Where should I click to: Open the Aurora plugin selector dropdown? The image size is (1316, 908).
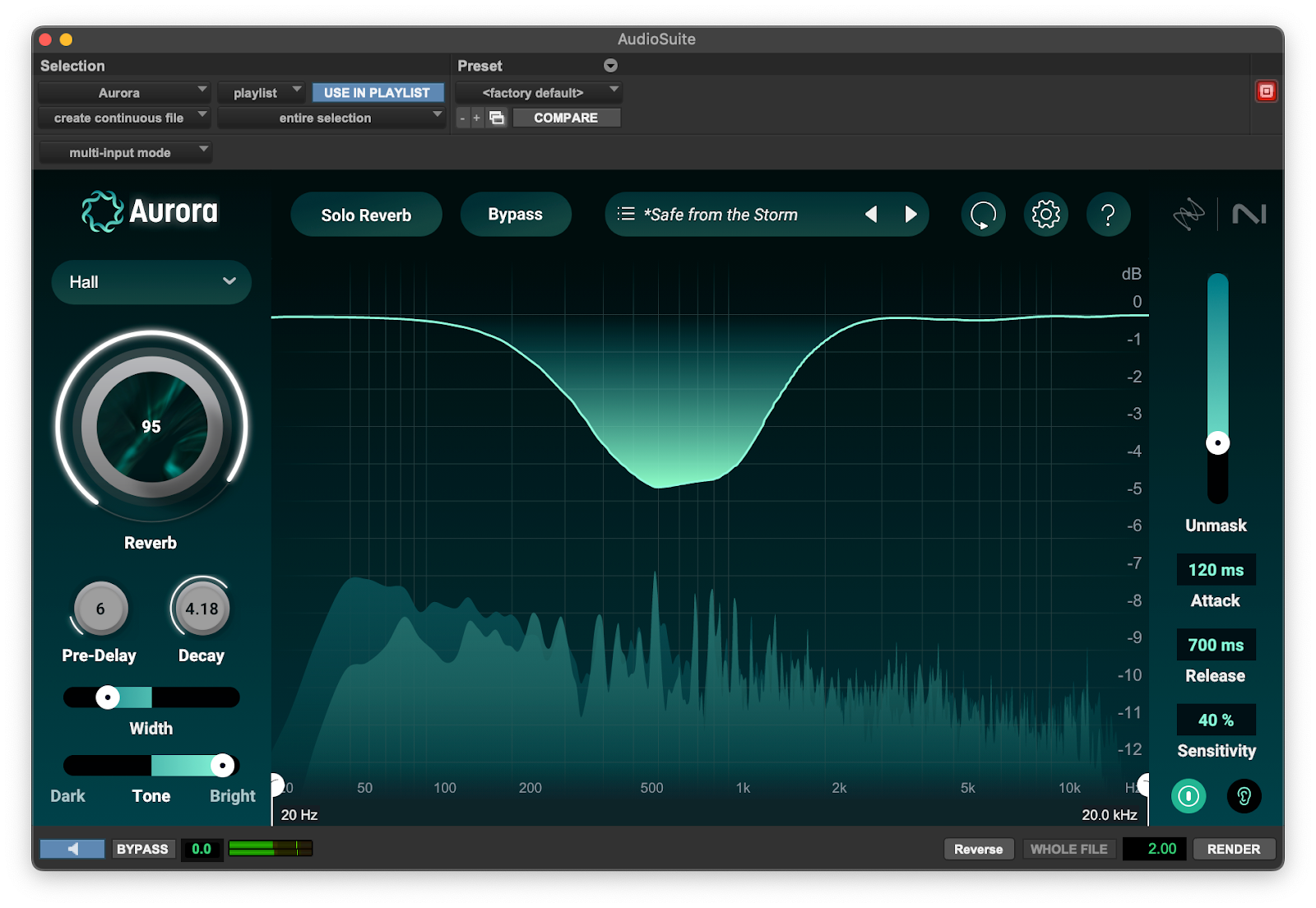pyautogui.click(x=124, y=93)
